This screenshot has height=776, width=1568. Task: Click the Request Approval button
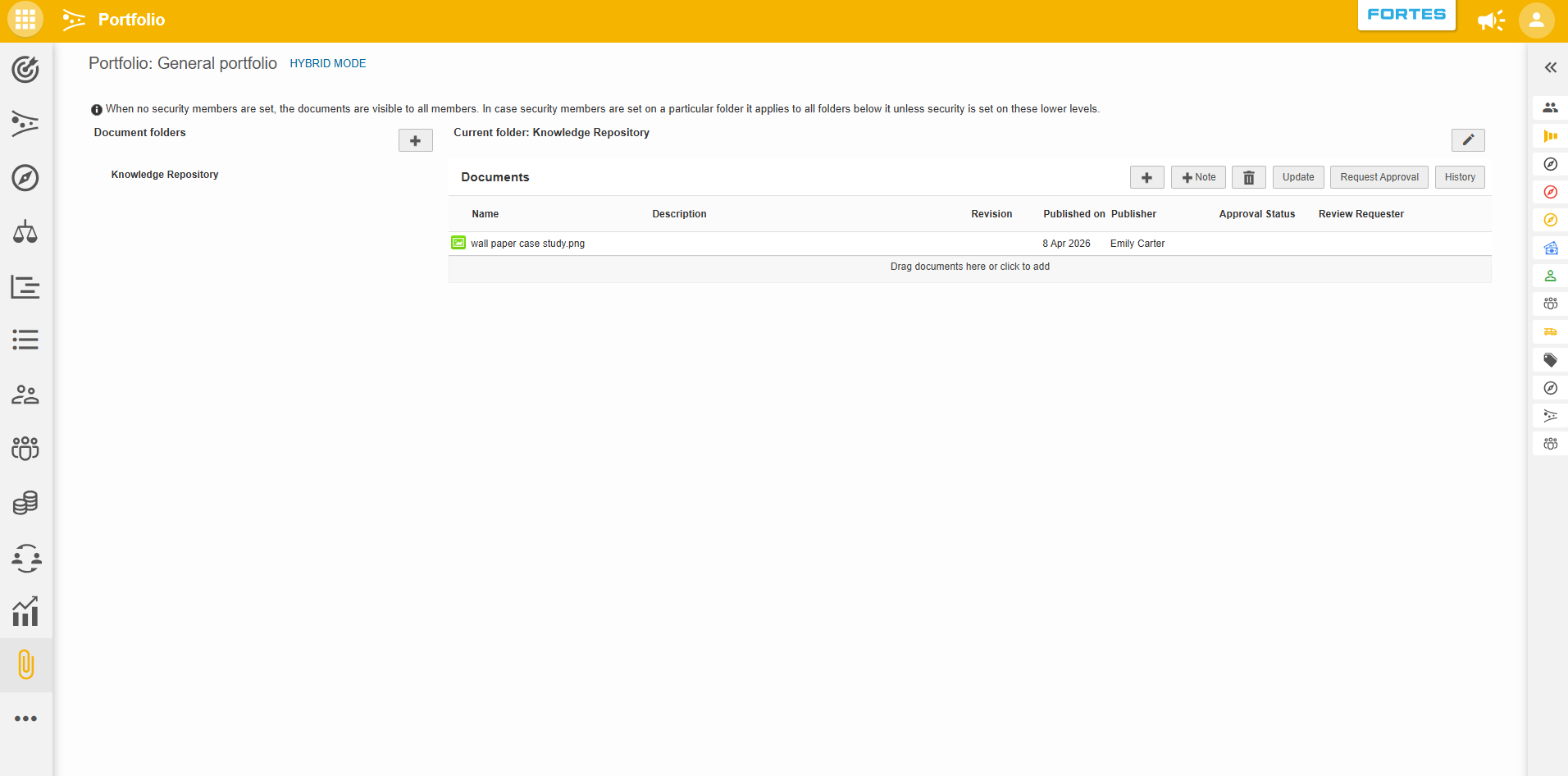pos(1379,177)
